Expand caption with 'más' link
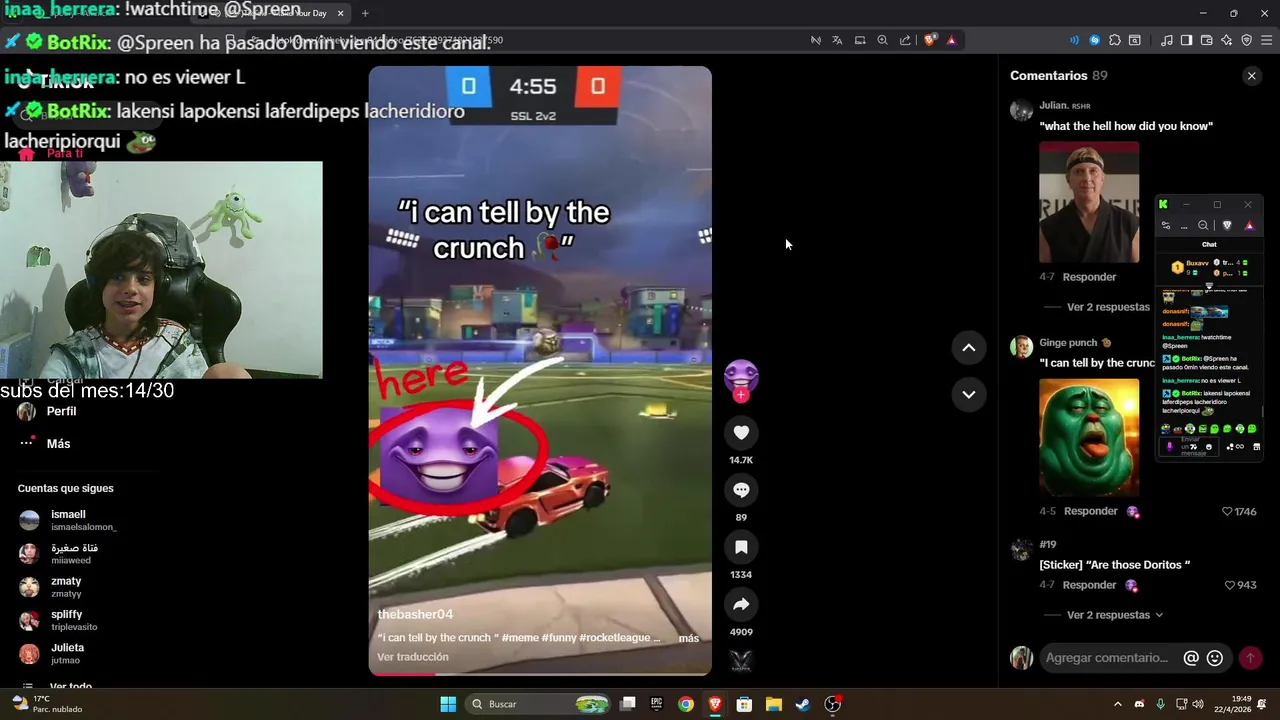 tap(689, 638)
